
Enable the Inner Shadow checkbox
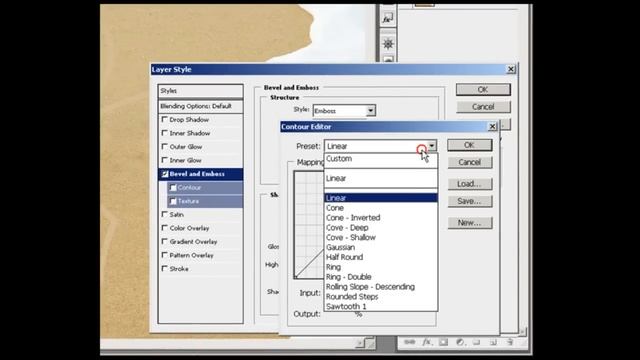pos(164,133)
